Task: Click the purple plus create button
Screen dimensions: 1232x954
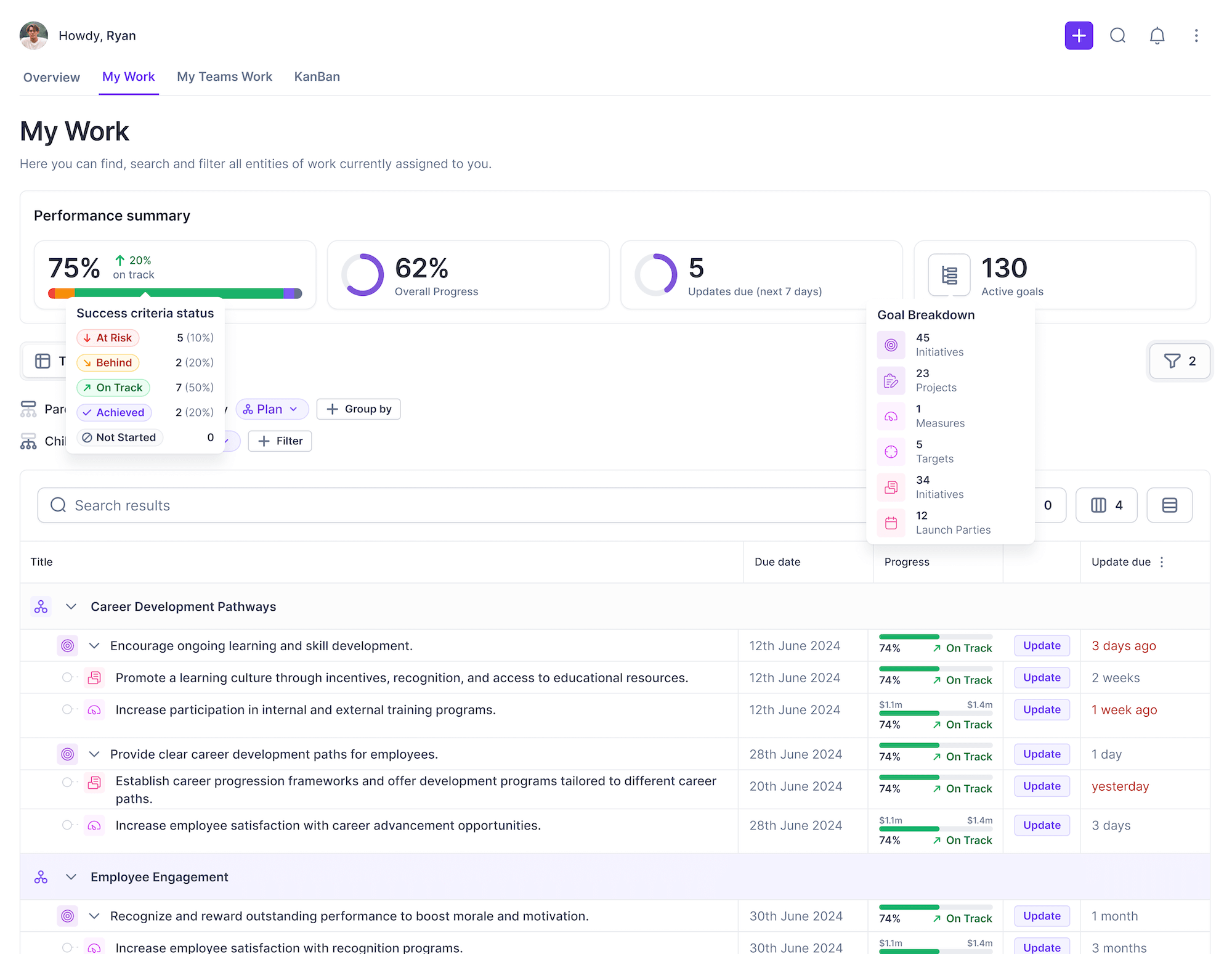Action: (1079, 36)
